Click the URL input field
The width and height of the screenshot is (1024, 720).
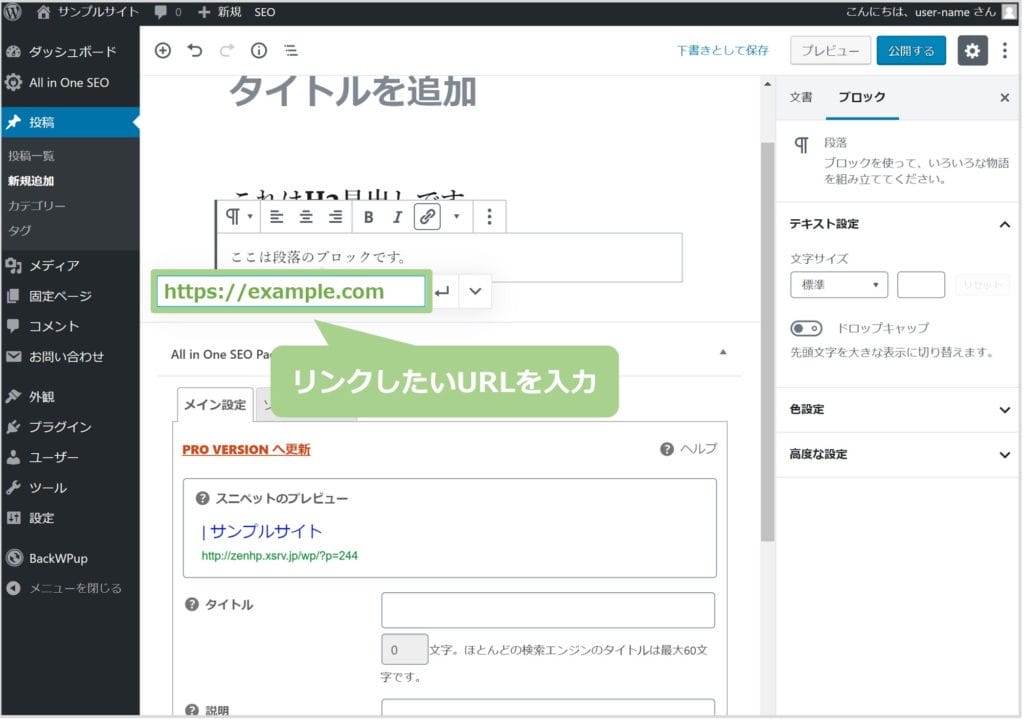pyautogui.click(x=290, y=292)
